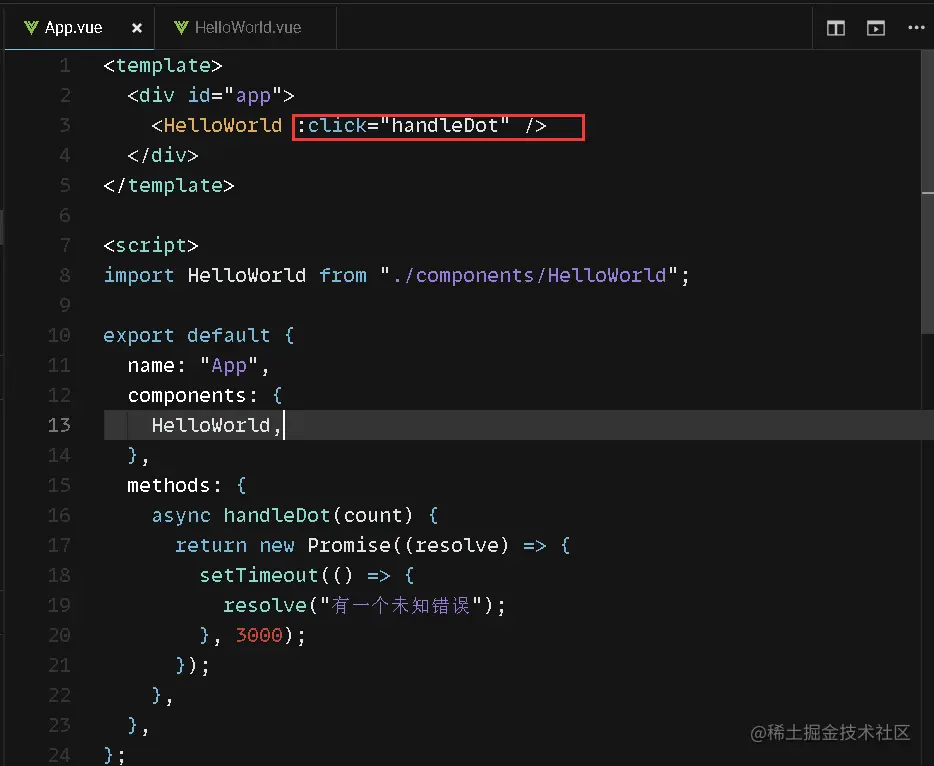Click the HelloWorld identifier in import statement

click(247, 275)
